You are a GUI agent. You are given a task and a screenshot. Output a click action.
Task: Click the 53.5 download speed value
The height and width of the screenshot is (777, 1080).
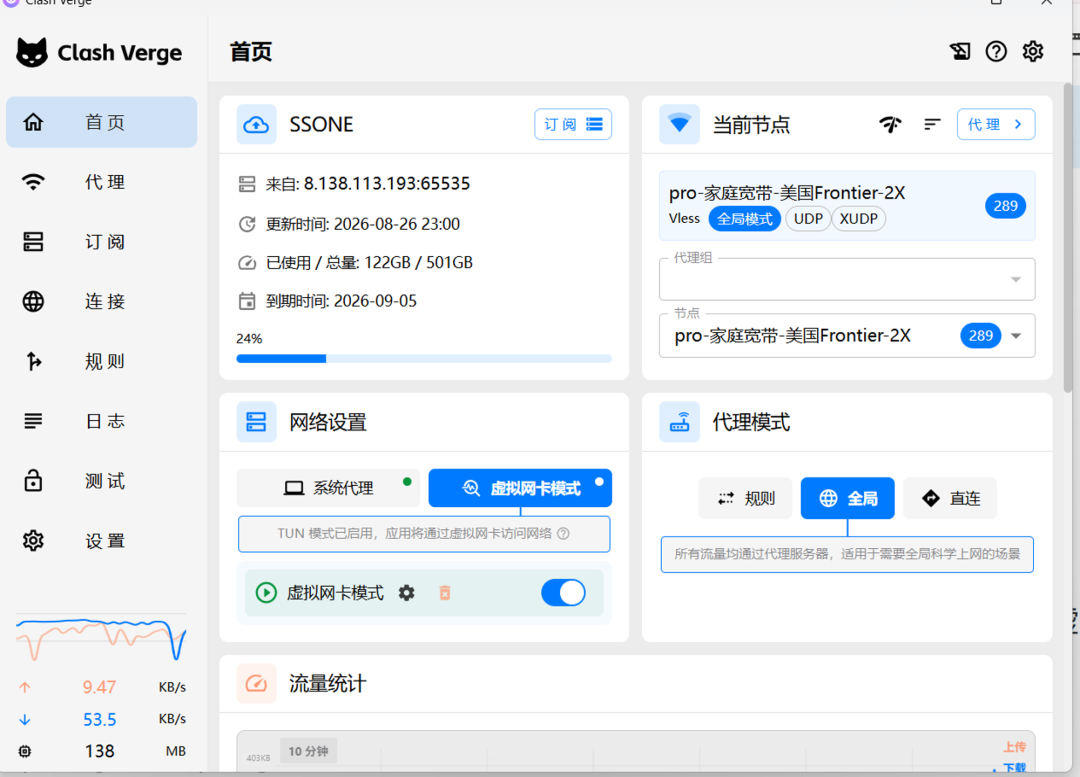99,719
